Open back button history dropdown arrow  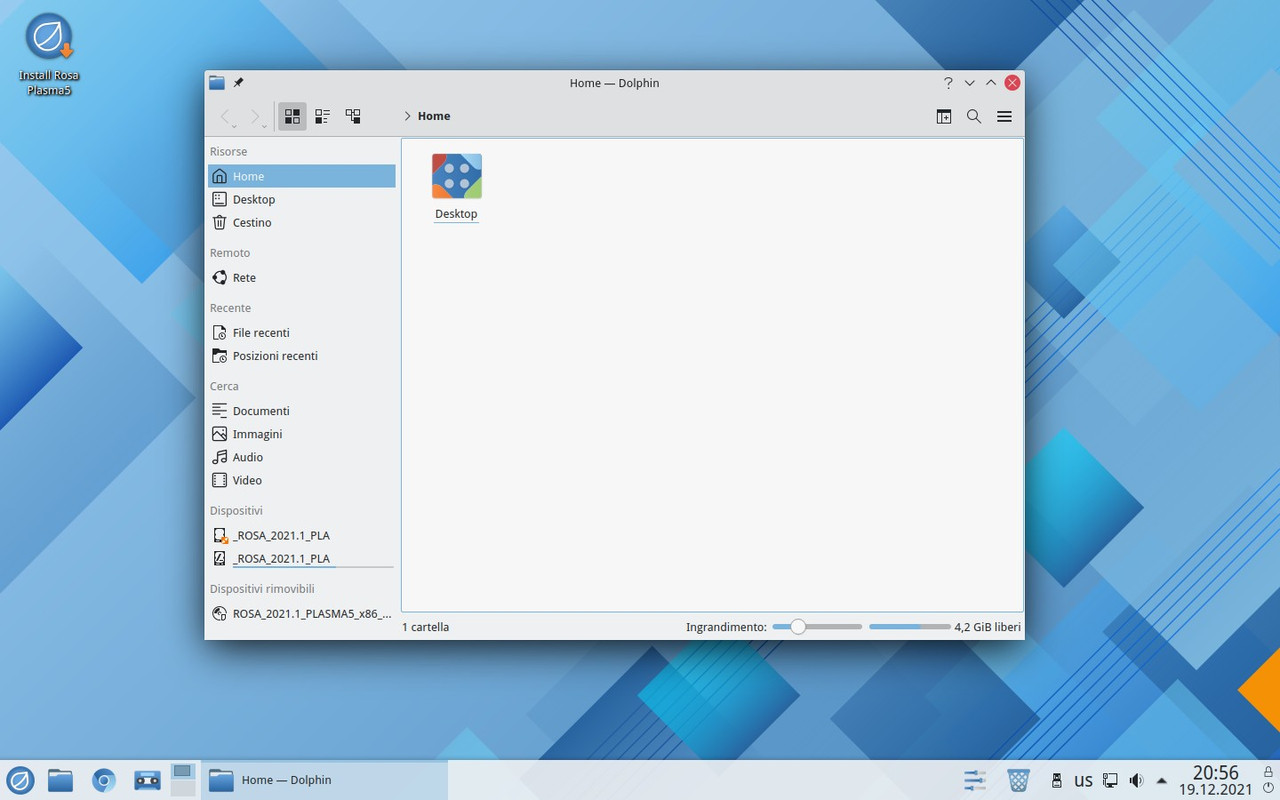pos(235,126)
